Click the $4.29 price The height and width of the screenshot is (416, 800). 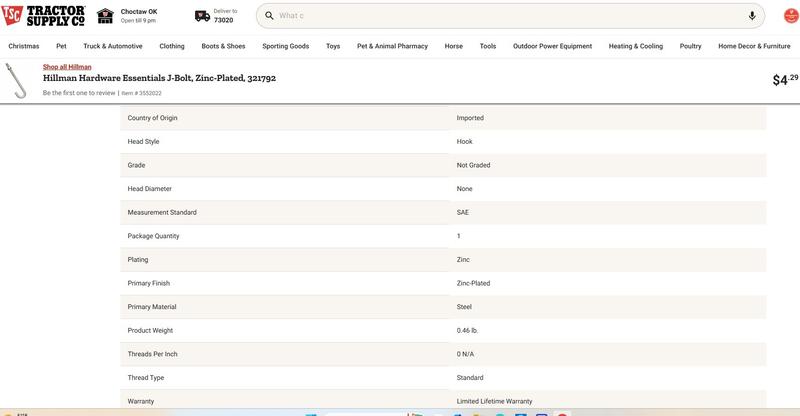pyautogui.click(x=785, y=80)
